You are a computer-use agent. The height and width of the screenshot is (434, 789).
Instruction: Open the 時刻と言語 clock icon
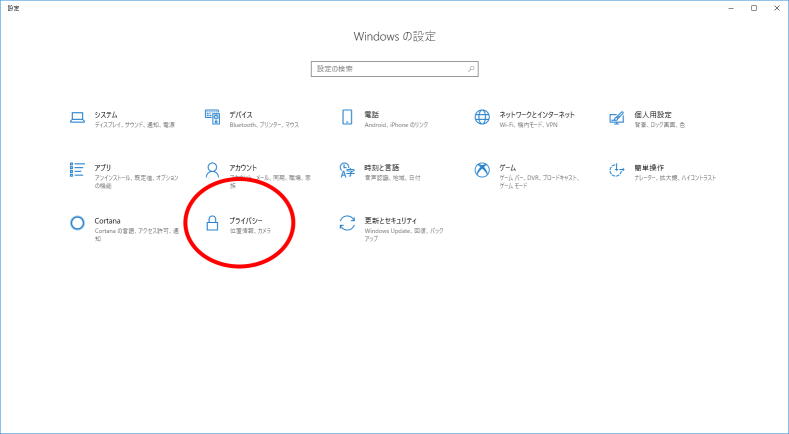[347, 170]
